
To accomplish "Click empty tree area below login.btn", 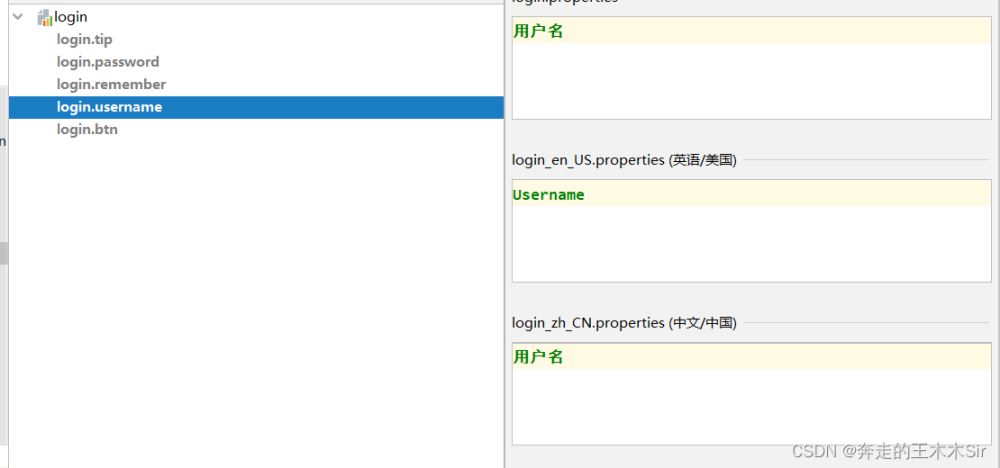I will 250,300.
